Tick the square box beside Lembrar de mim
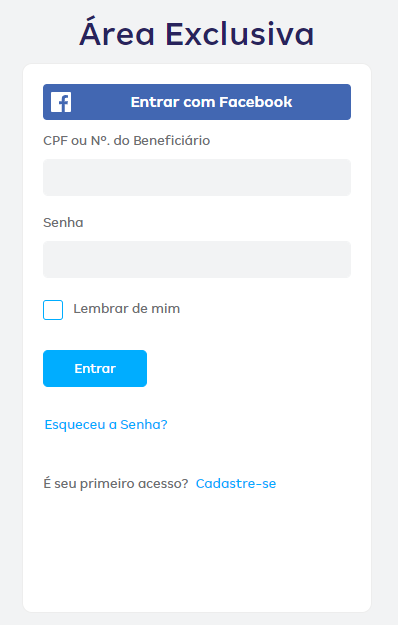This screenshot has width=398, height=625. 53,310
